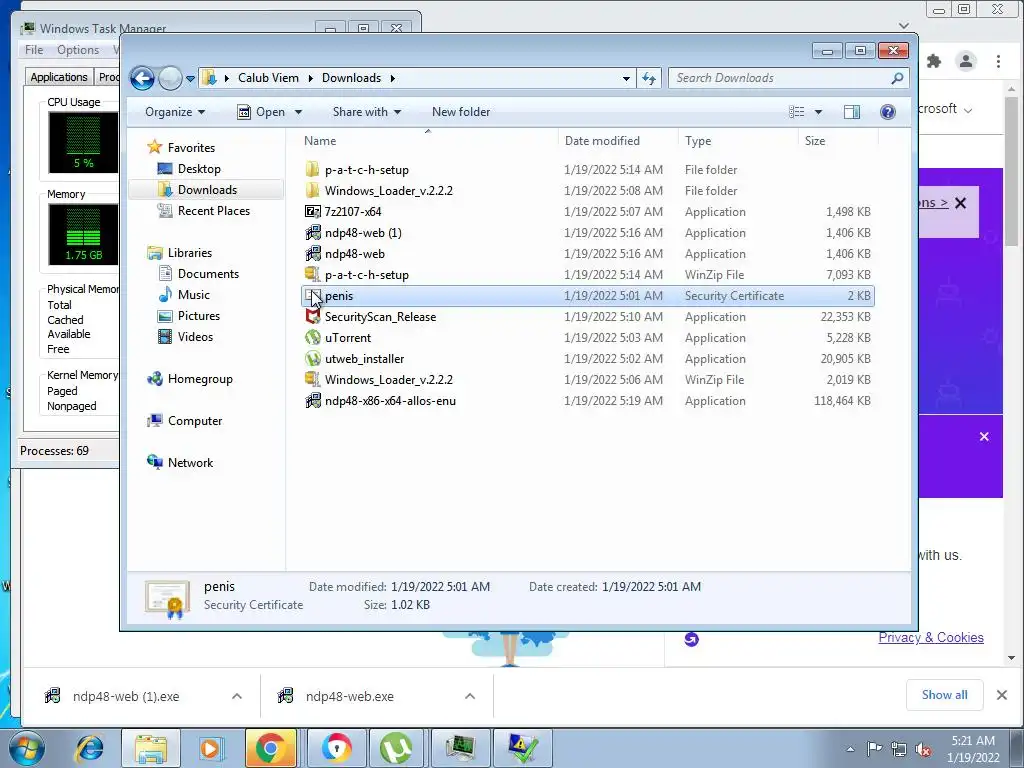
Task: Click the Forward navigation arrow in Explorer
Action: click(170, 78)
